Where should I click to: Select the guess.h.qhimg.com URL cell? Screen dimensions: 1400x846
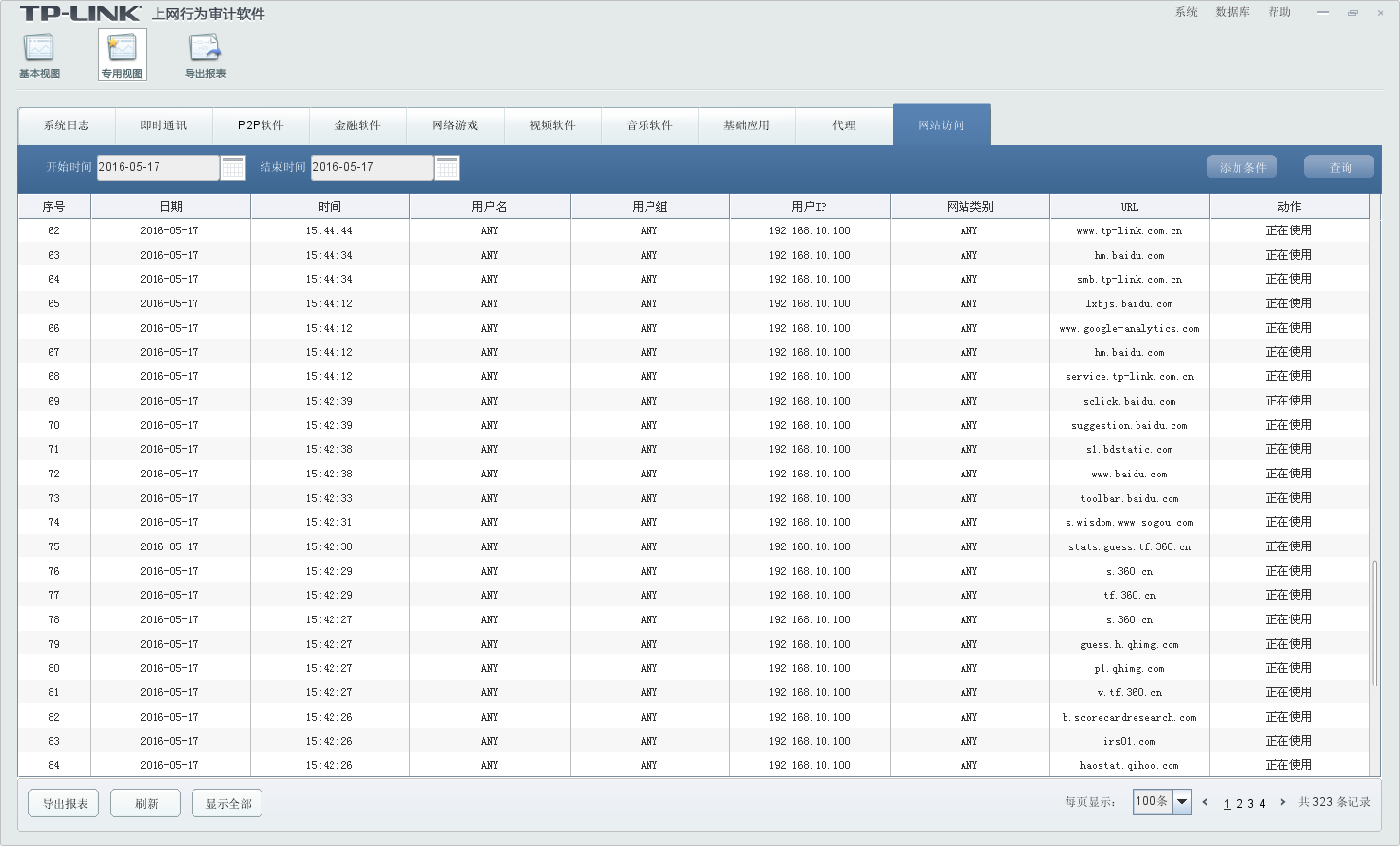(x=1130, y=644)
